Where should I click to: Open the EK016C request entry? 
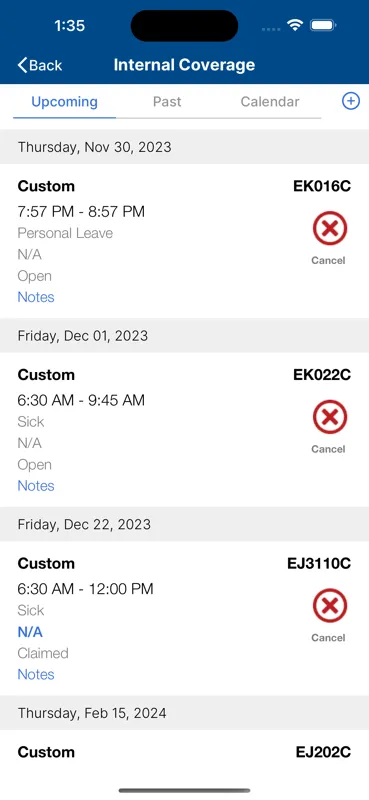coord(184,241)
